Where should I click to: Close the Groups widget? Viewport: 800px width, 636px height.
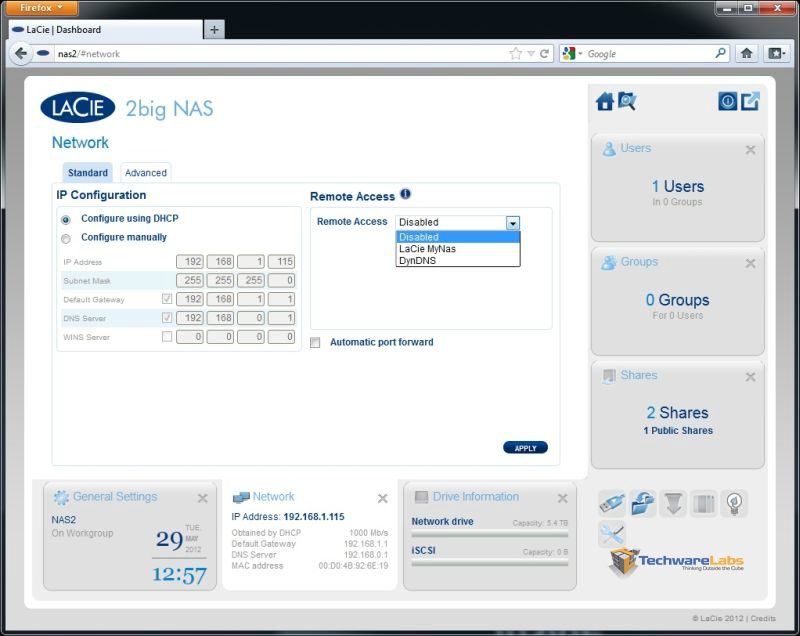750,264
